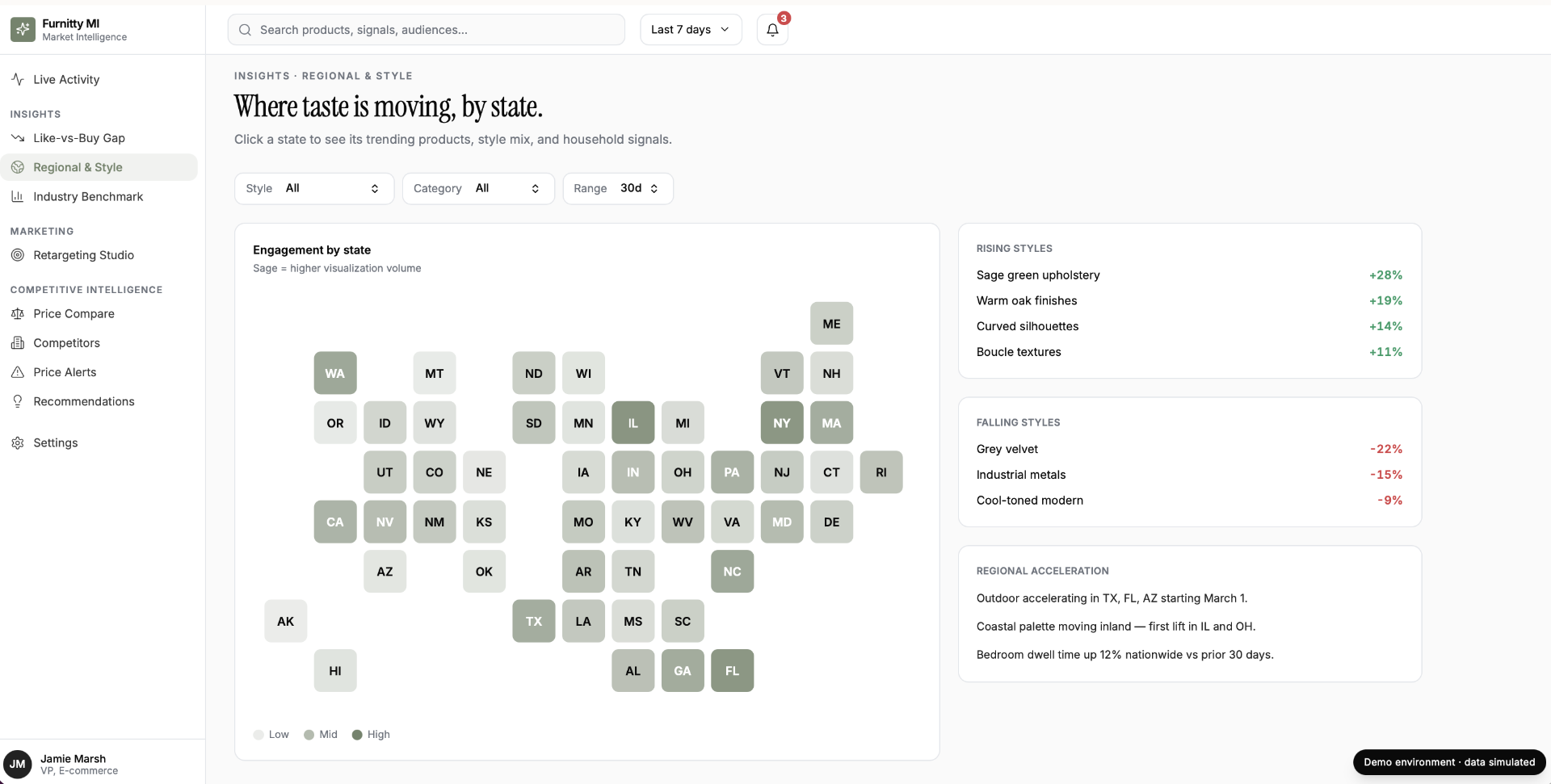Click the Competitors building icon
This screenshot has height=784, width=1551.
click(18, 343)
